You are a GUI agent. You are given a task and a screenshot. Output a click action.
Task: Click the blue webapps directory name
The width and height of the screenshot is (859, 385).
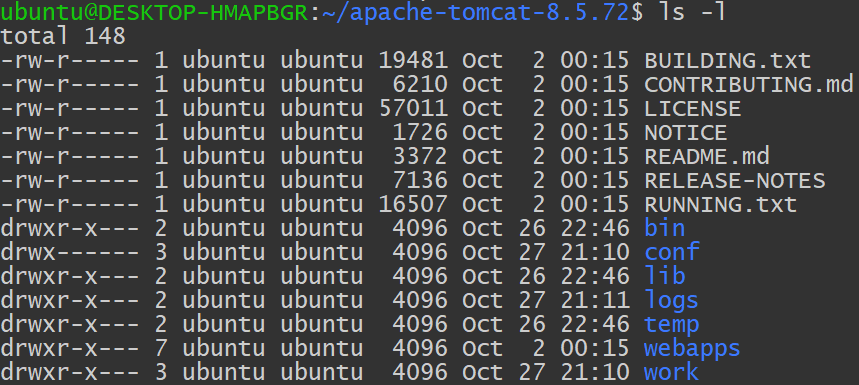pos(692,349)
